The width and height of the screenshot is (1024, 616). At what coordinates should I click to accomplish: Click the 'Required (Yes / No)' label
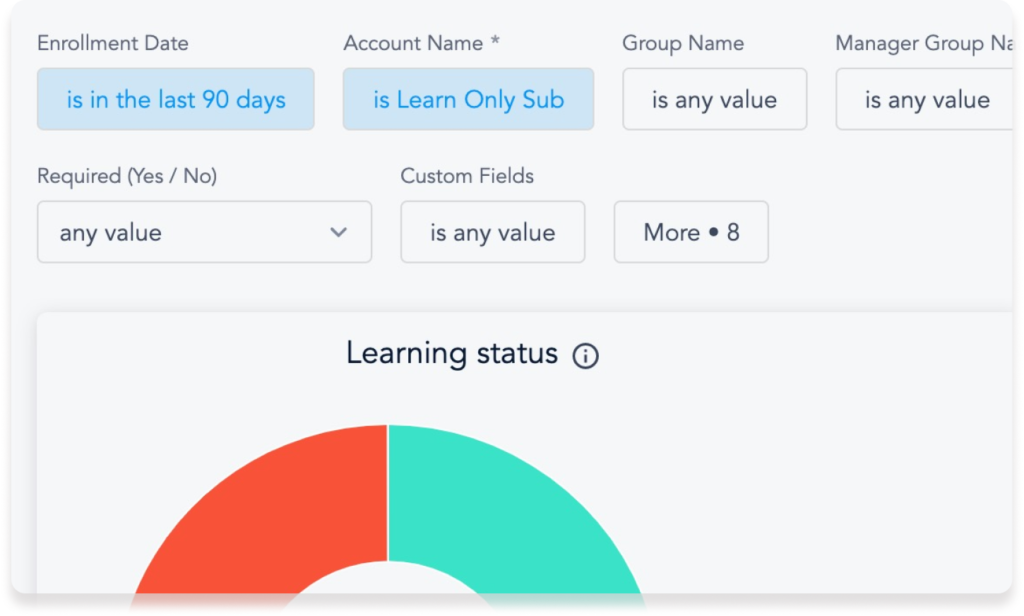[127, 176]
